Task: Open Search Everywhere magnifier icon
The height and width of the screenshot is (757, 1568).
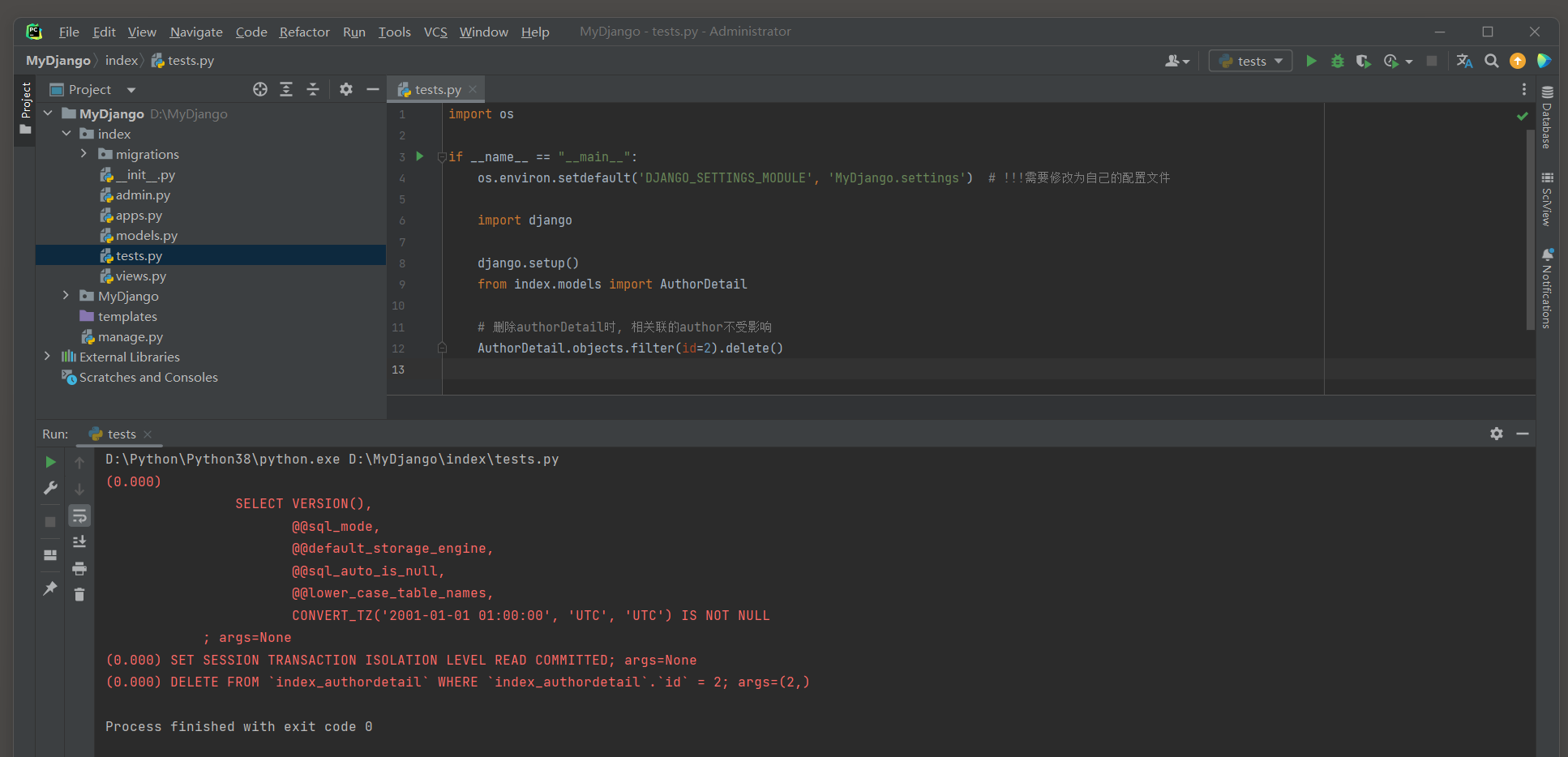Action: click(x=1491, y=61)
